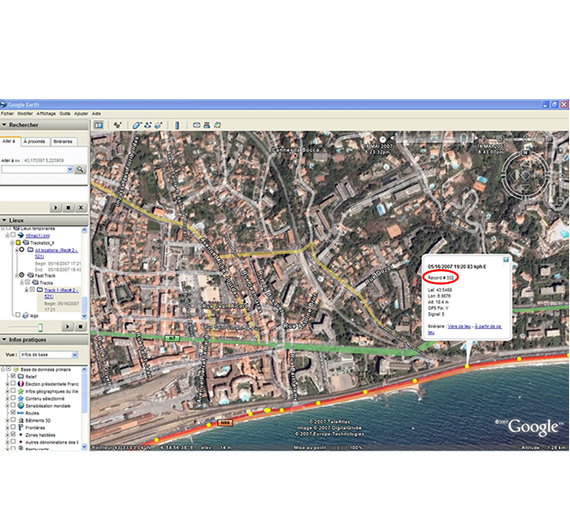Click the compass down pan arrow
This screenshot has height=526, width=570.
point(525,188)
